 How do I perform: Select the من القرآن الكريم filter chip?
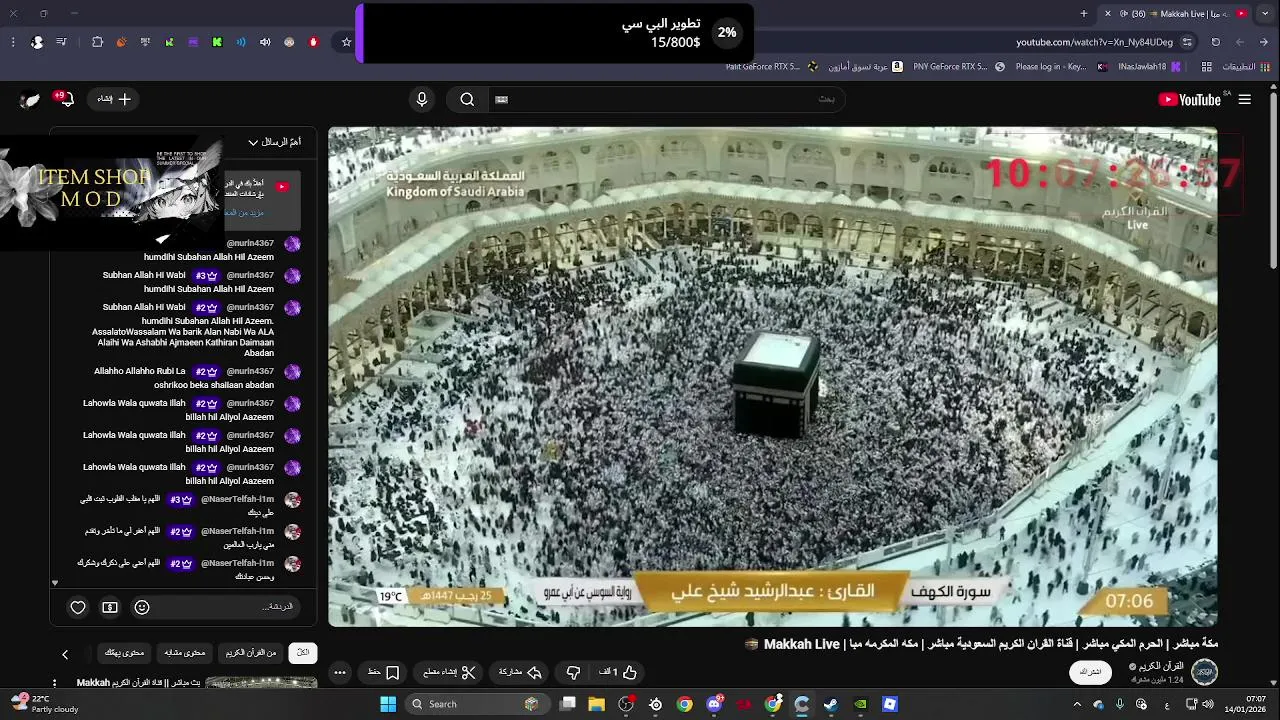tap(251, 653)
